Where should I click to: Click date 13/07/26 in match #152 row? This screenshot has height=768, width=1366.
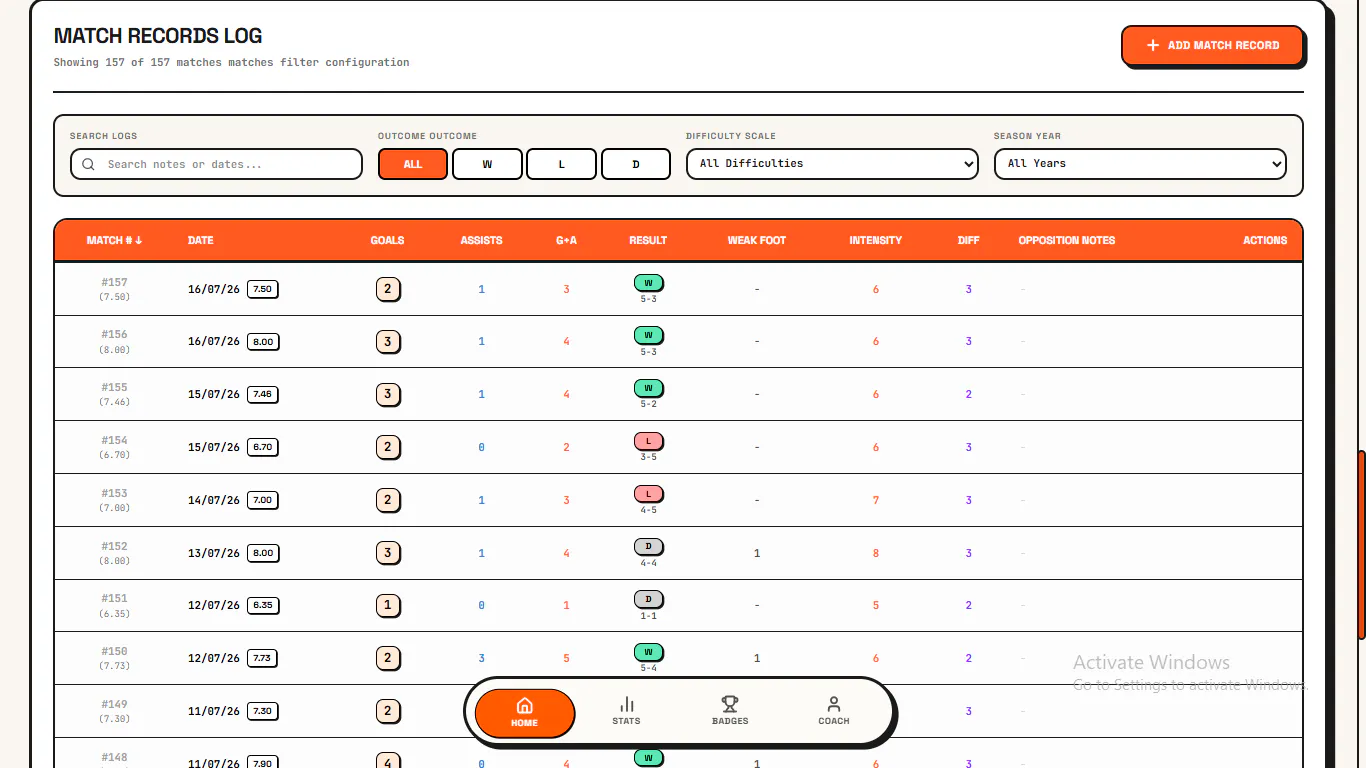point(214,553)
